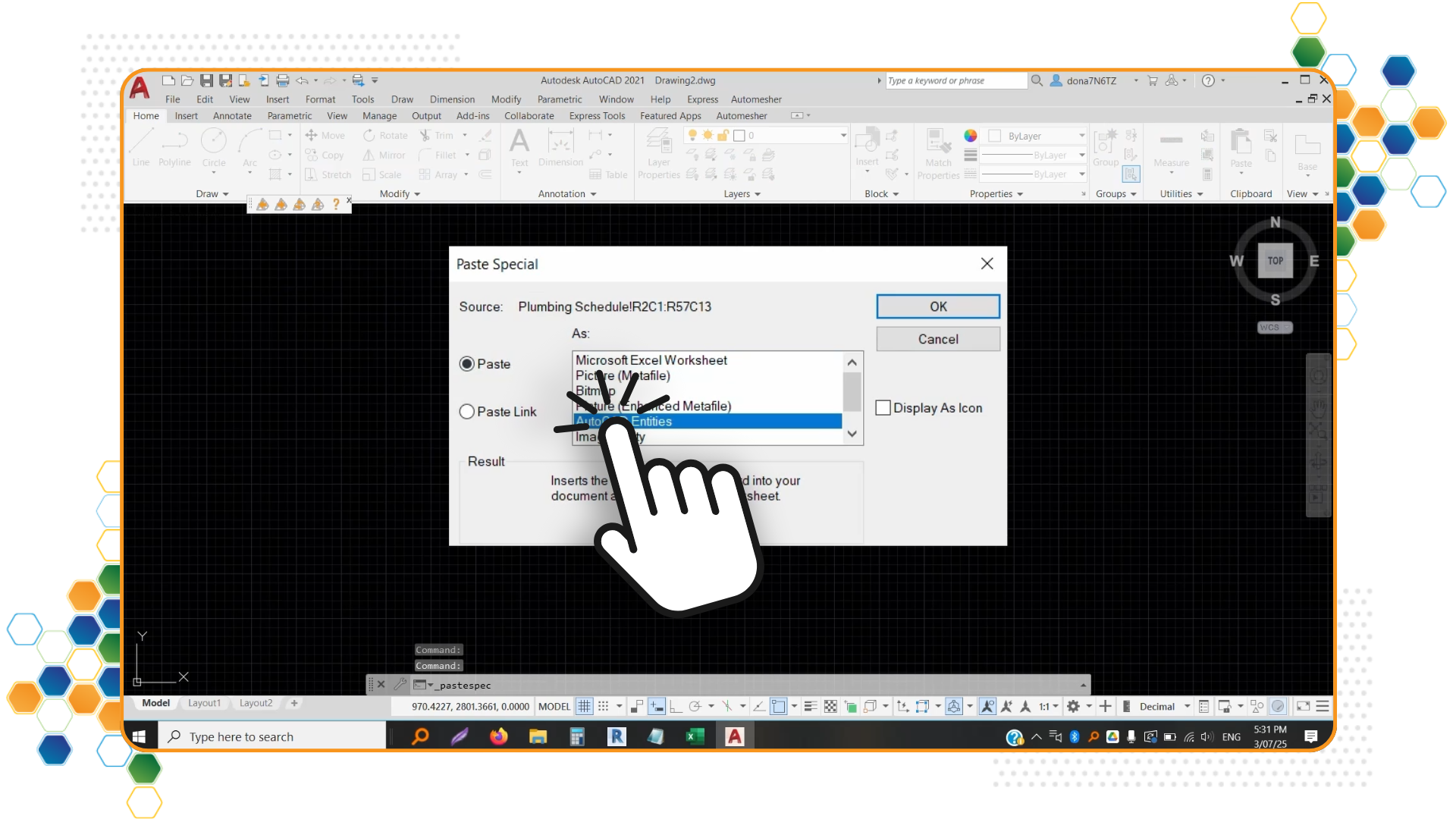Click the Dimension tool
The height and width of the screenshot is (819, 1456).
pyautogui.click(x=560, y=148)
